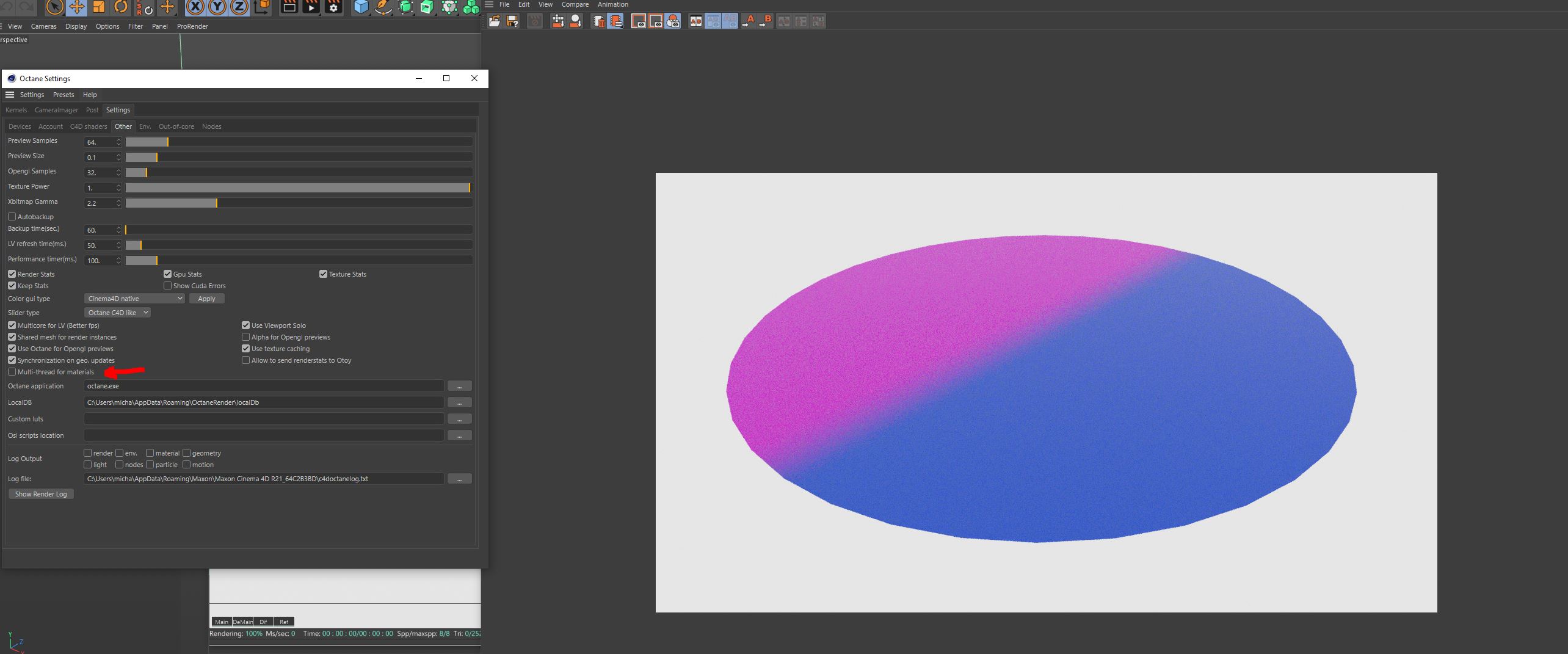The image size is (1568, 654).
Task: Click the Set as B icon
Action: click(766, 21)
